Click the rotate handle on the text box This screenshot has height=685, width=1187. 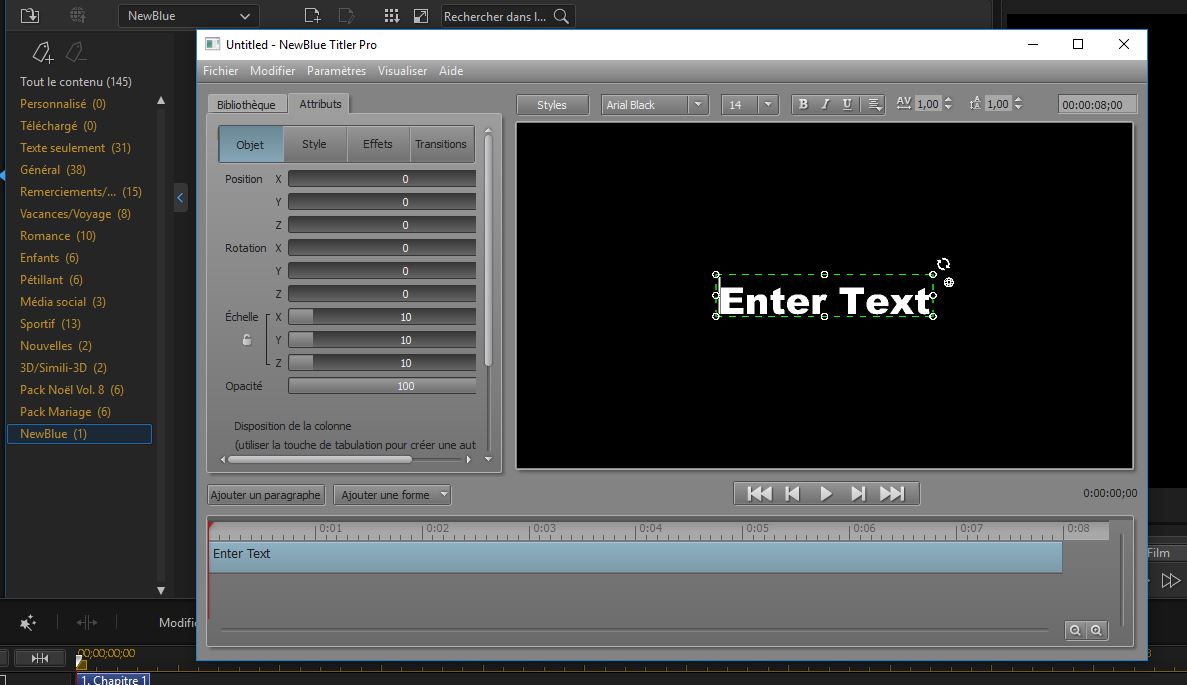tap(943, 264)
